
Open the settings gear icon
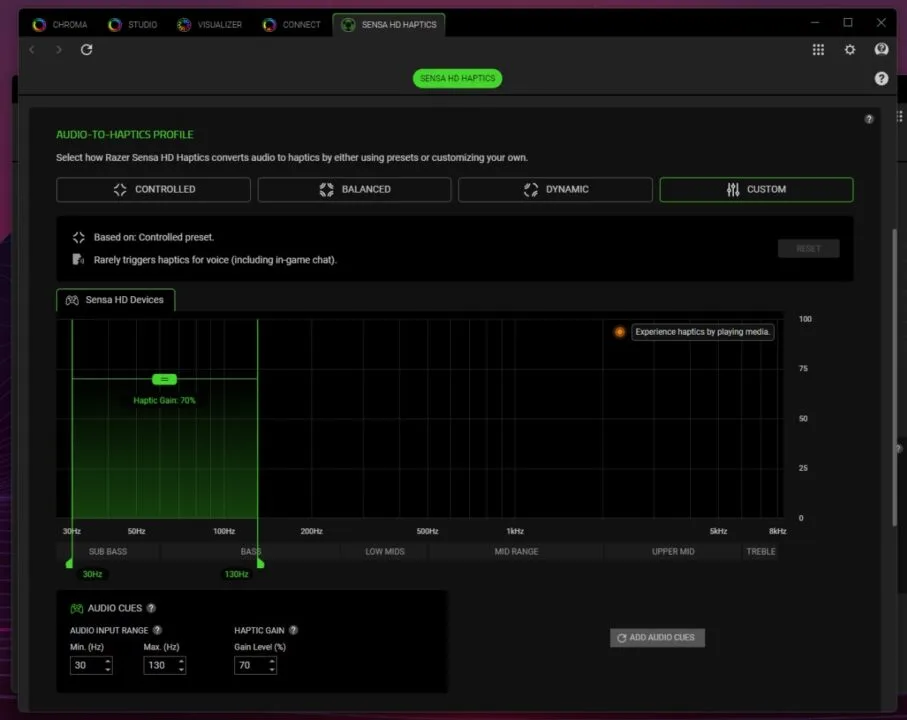(850, 49)
